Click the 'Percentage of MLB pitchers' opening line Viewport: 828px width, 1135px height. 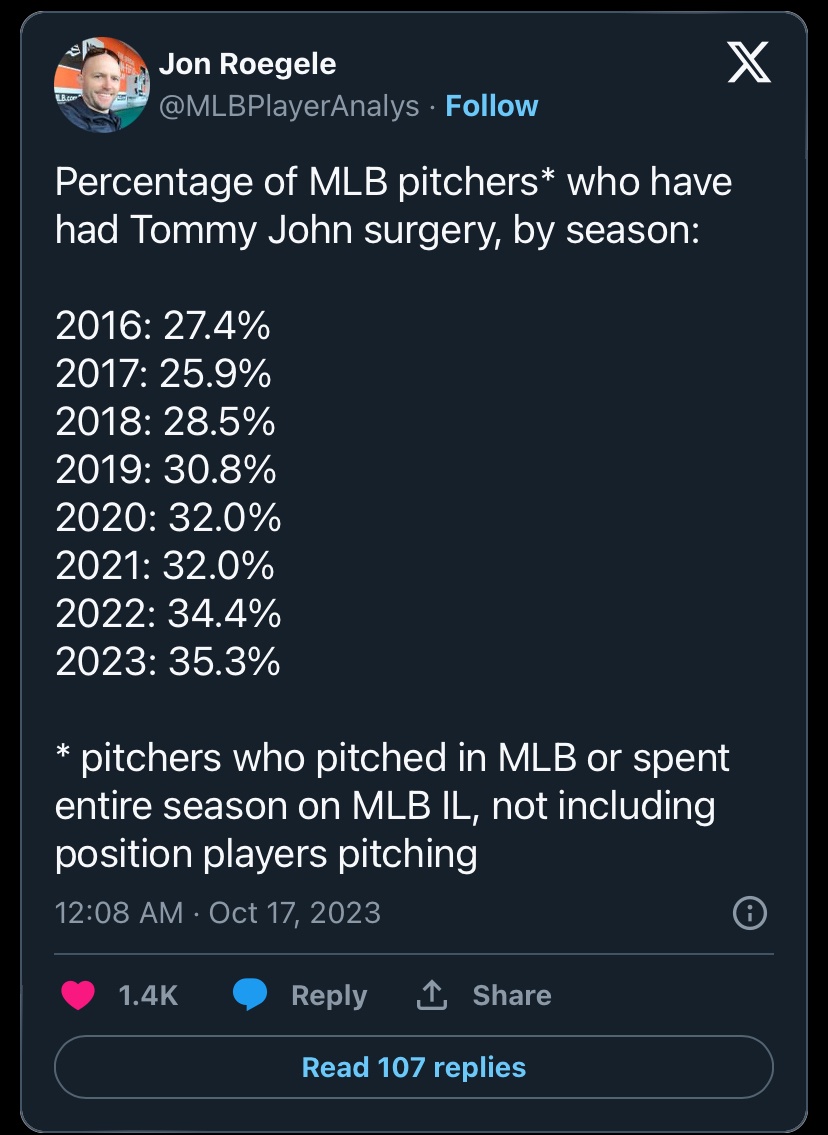pyautogui.click(x=393, y=182)
